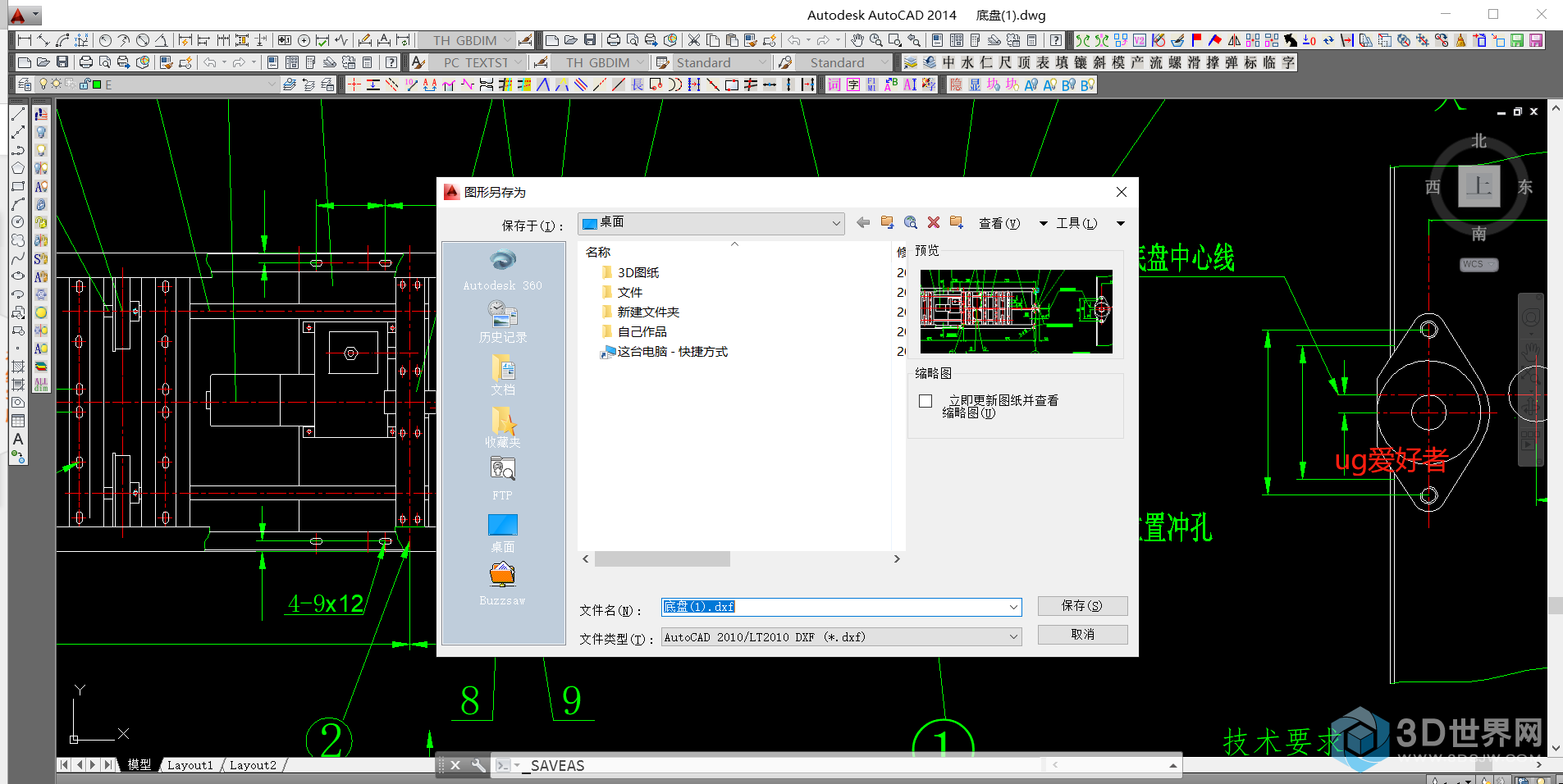
Task: Click the layer color green swatch
Action: [97, 84]
